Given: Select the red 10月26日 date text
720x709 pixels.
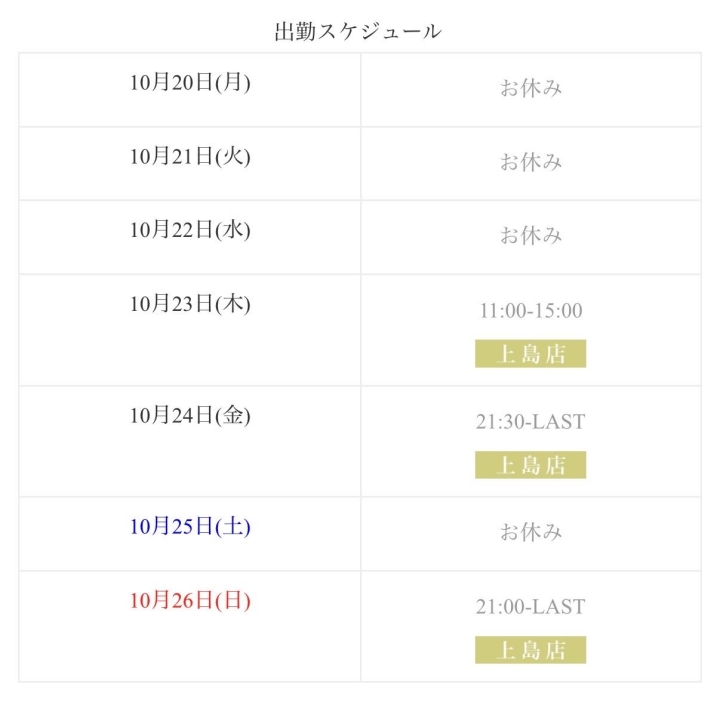Looking at the screenshot, I should point(172,601).
